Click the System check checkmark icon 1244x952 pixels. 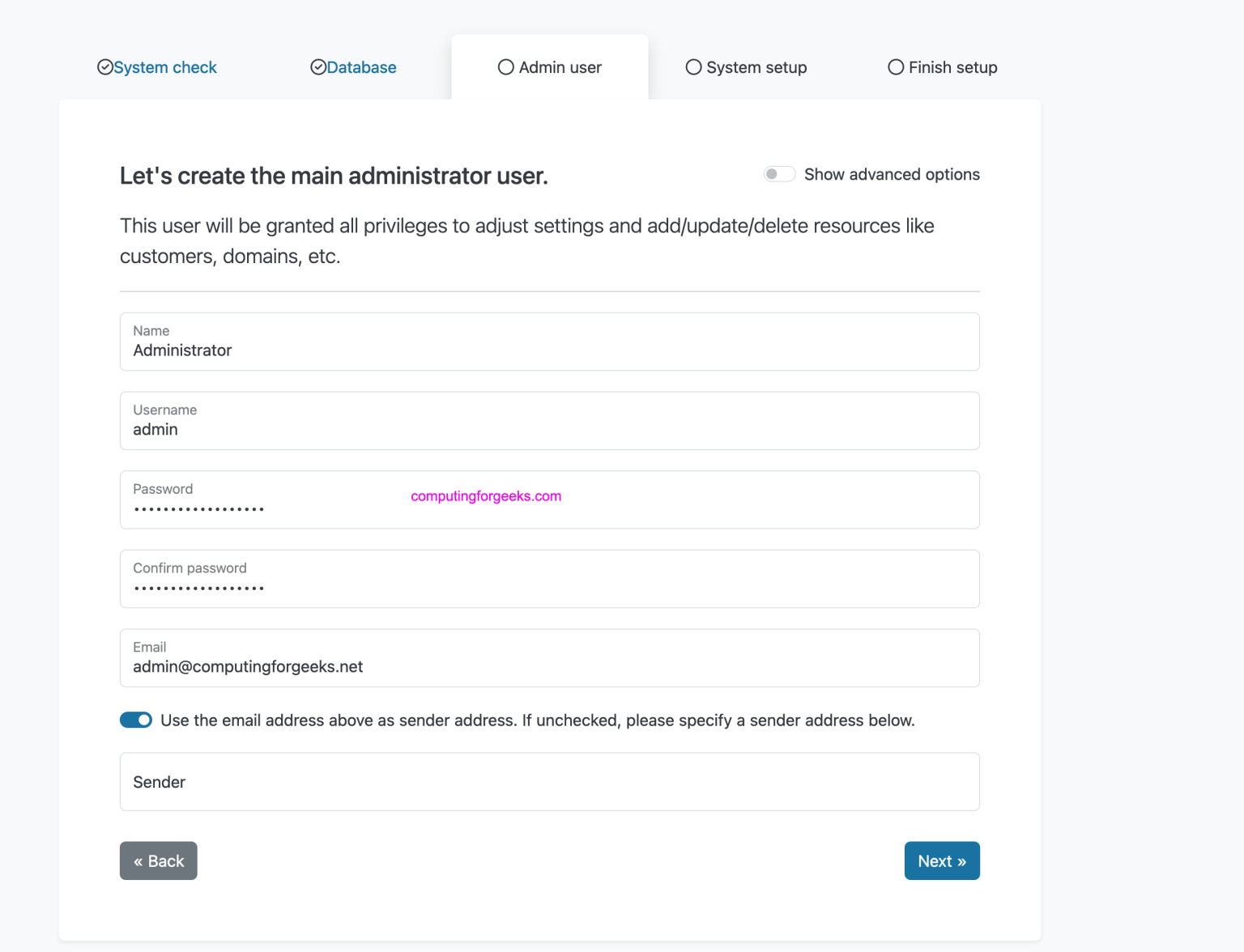point(105,67)
